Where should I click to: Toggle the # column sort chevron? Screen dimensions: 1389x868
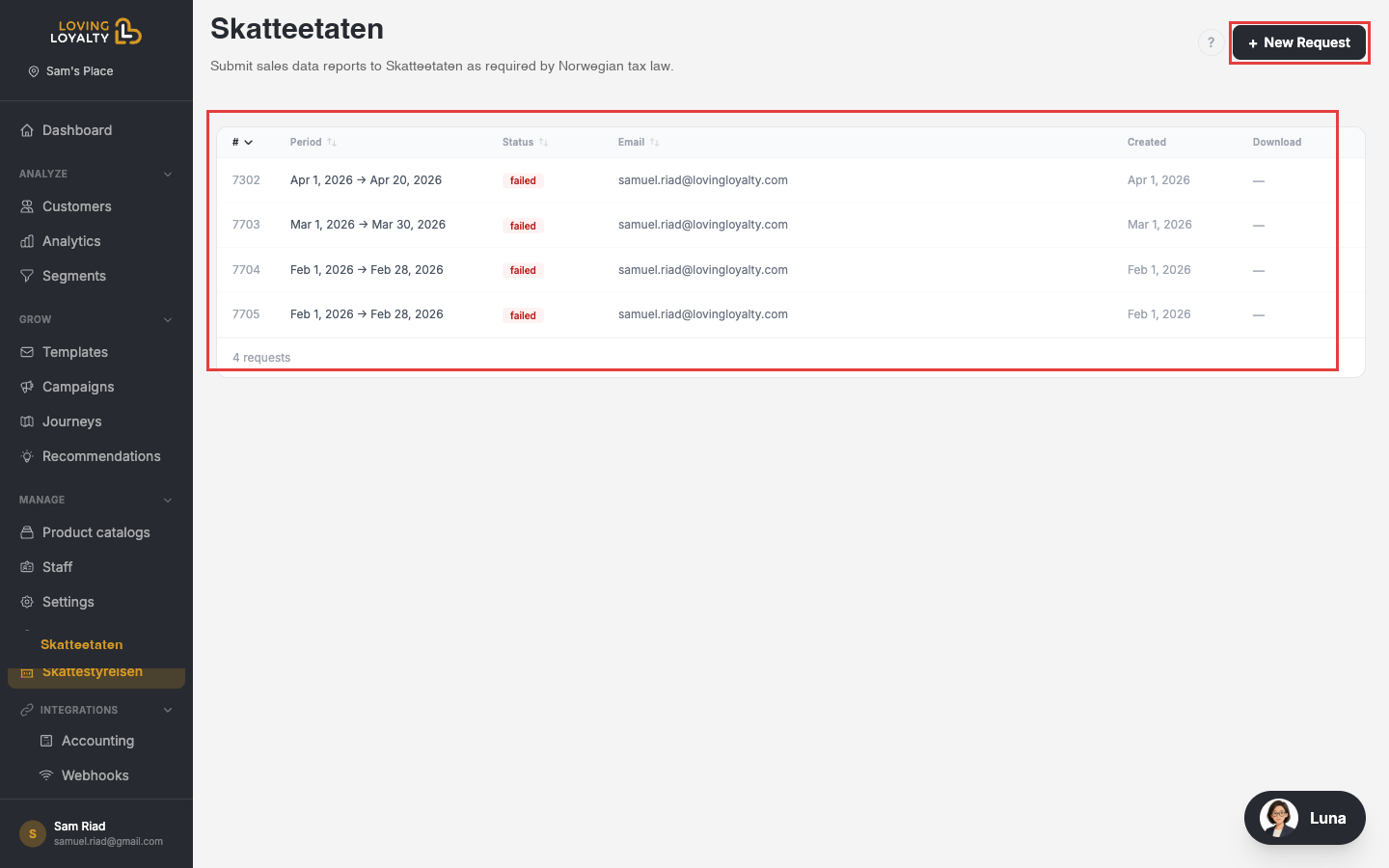click(x=248, y=142)
